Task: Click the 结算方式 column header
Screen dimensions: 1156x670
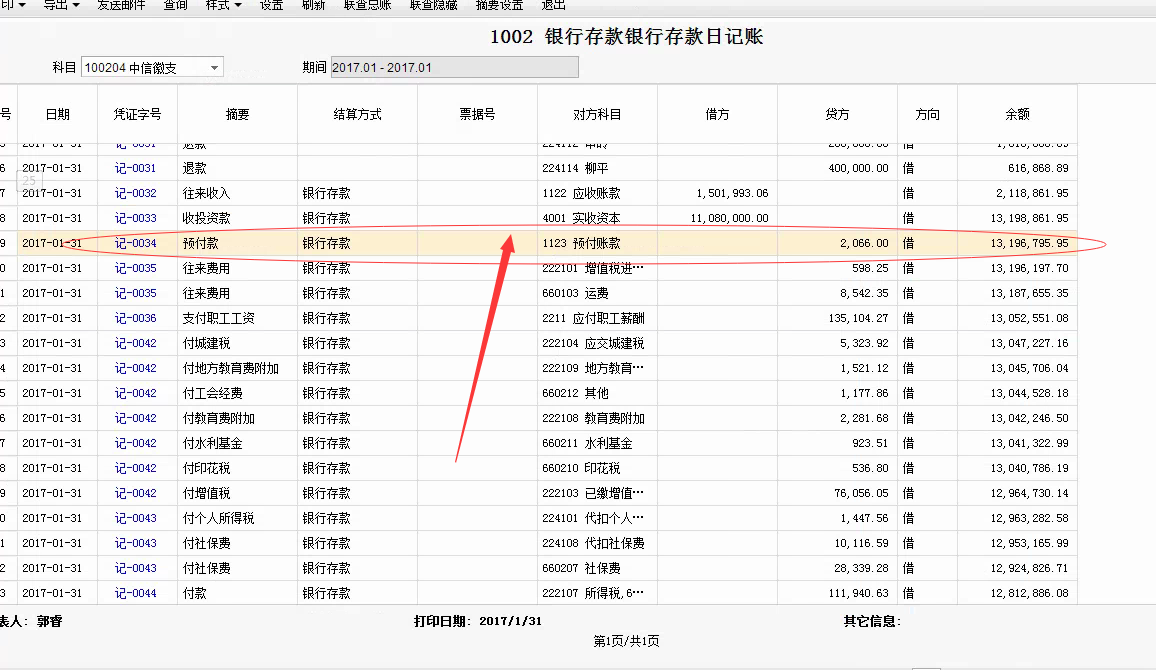Action: (x=358, y=114)
